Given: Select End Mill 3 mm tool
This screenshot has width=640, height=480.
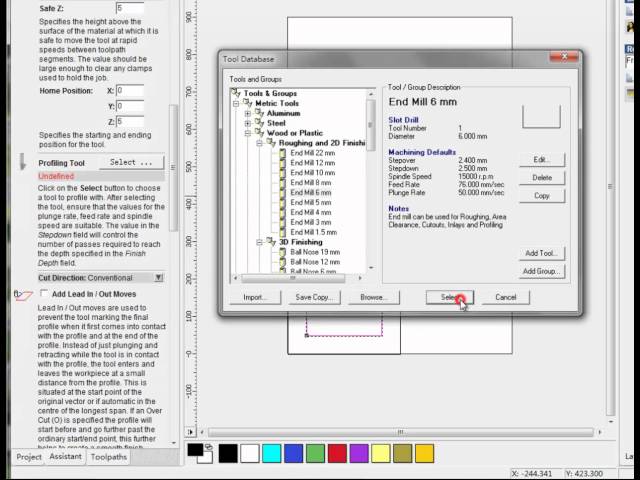Looking at the screenshot, I should (x=311, y=222).
